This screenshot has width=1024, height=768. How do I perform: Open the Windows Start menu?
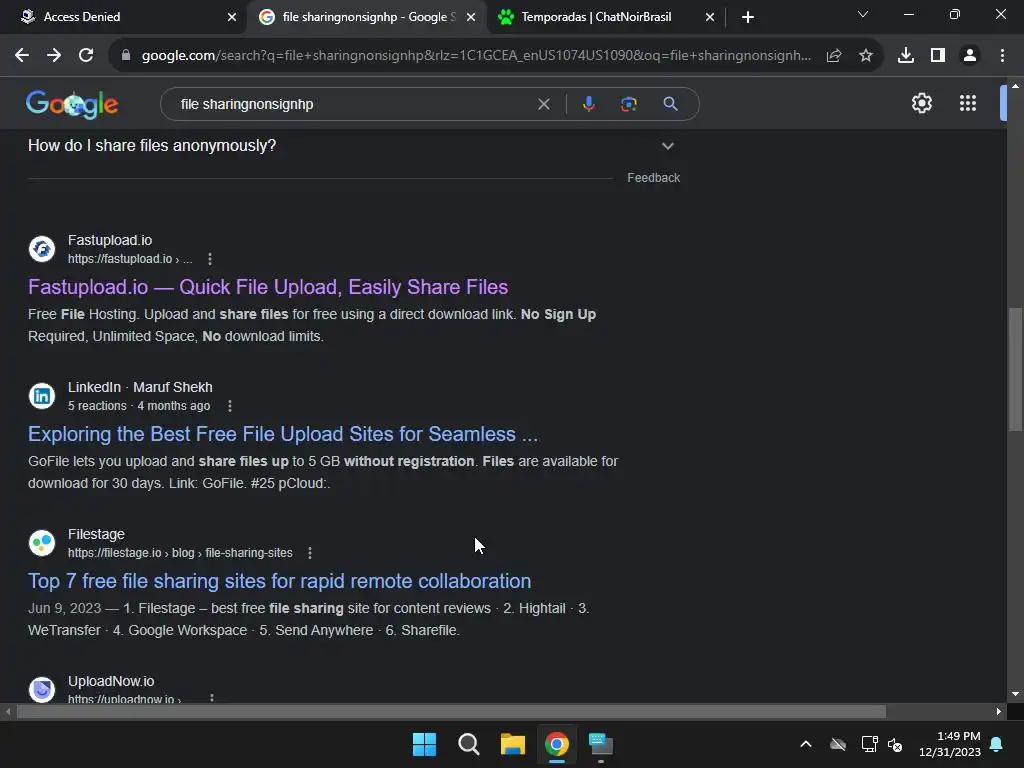point(424,744)
